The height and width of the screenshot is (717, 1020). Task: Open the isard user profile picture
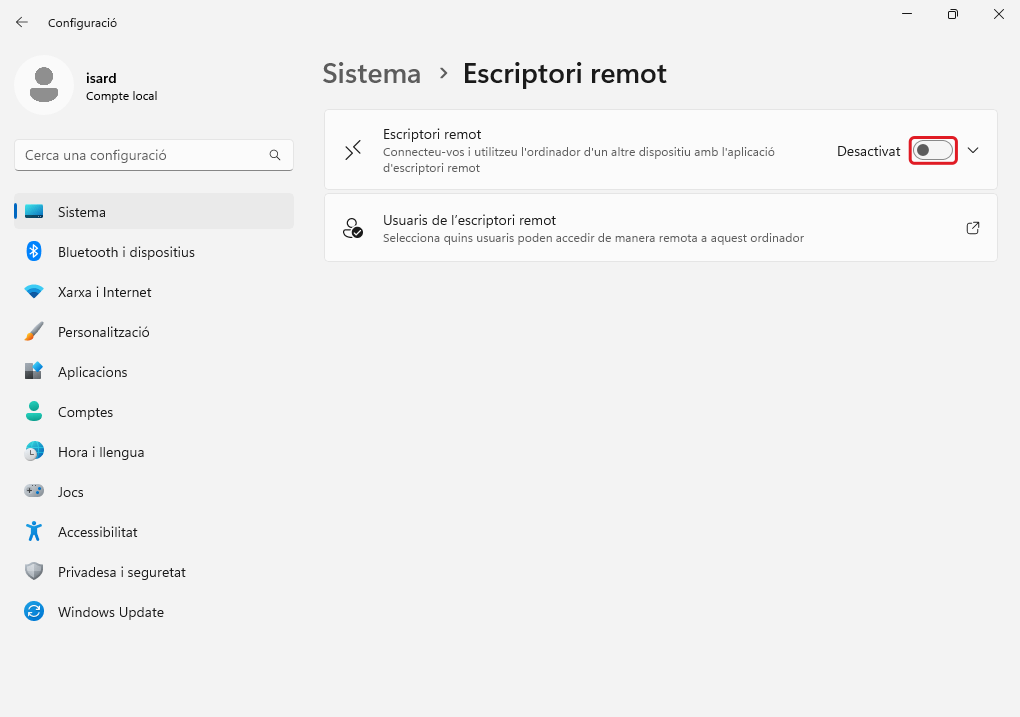point(43,85)
